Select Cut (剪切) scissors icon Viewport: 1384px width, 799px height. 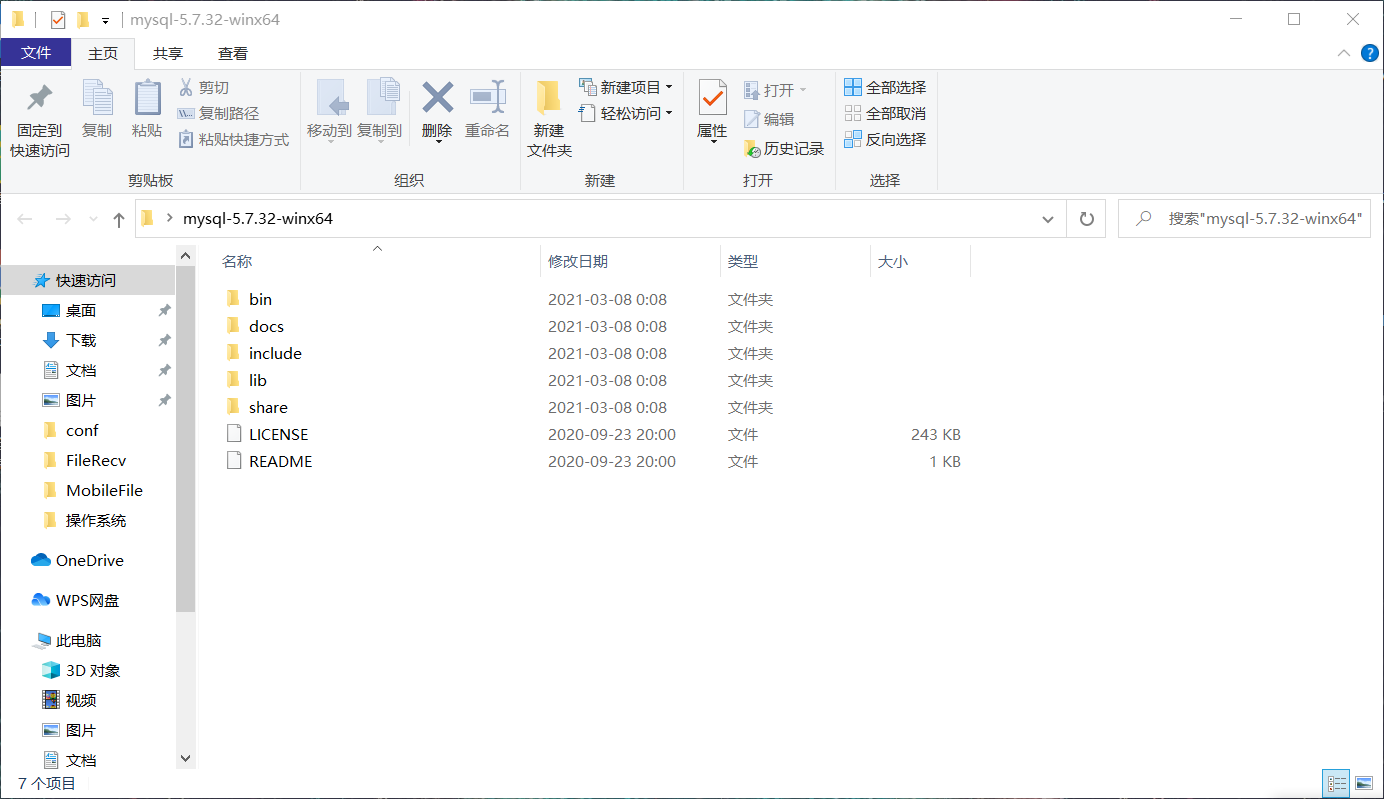[186, 88]
